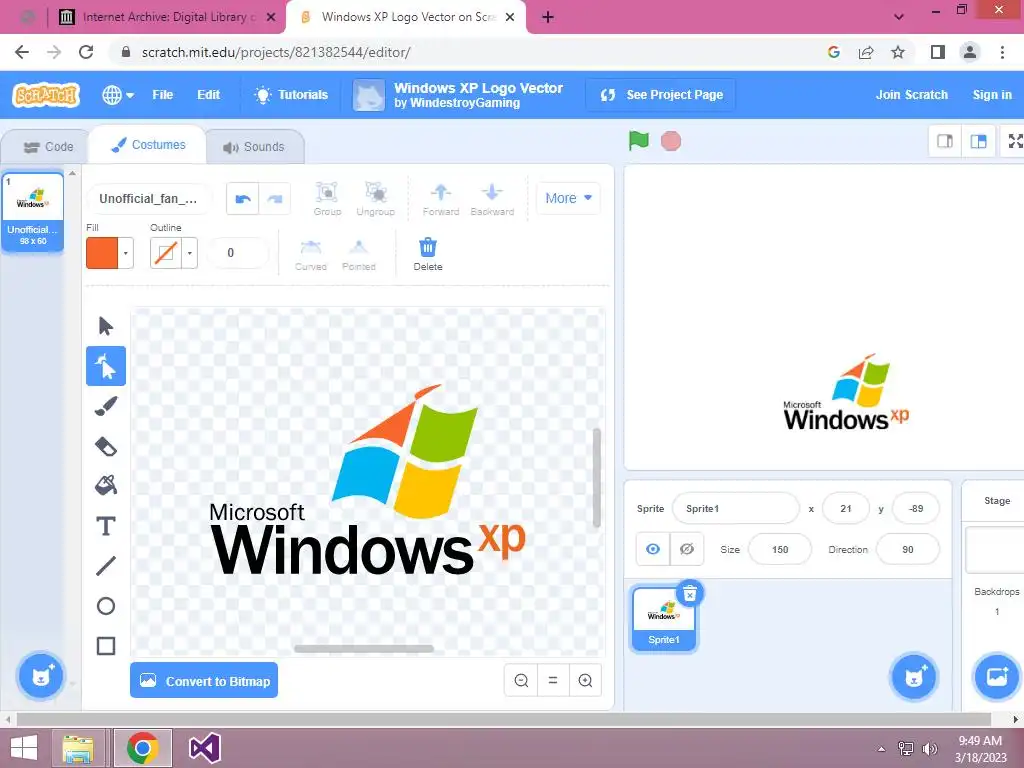This screenshot has width=1024, height=768.
Task: Delete the selected shape with trash icon
Action: click(x=428, y=254)
